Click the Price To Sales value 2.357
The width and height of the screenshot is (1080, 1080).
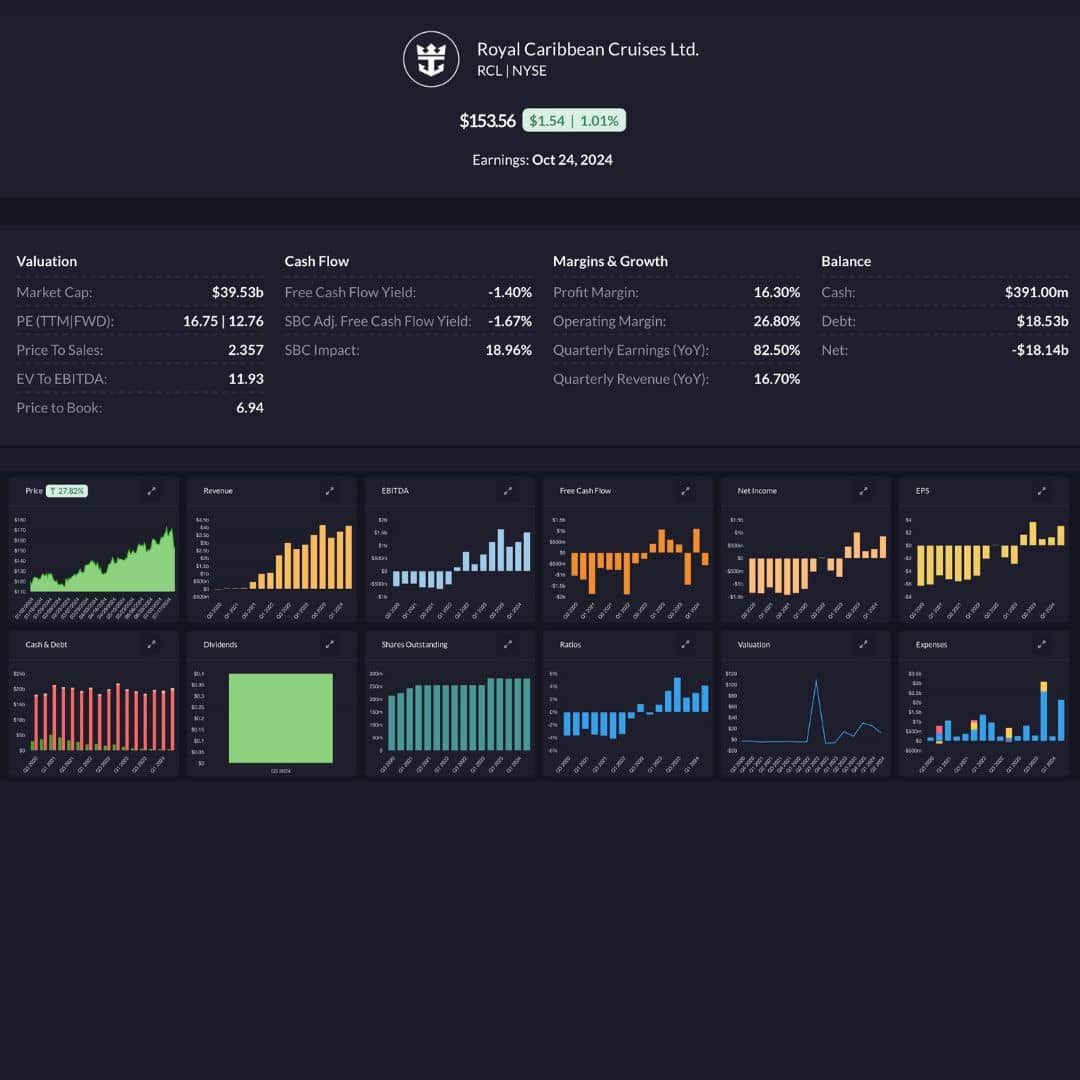tap(246, 350)
